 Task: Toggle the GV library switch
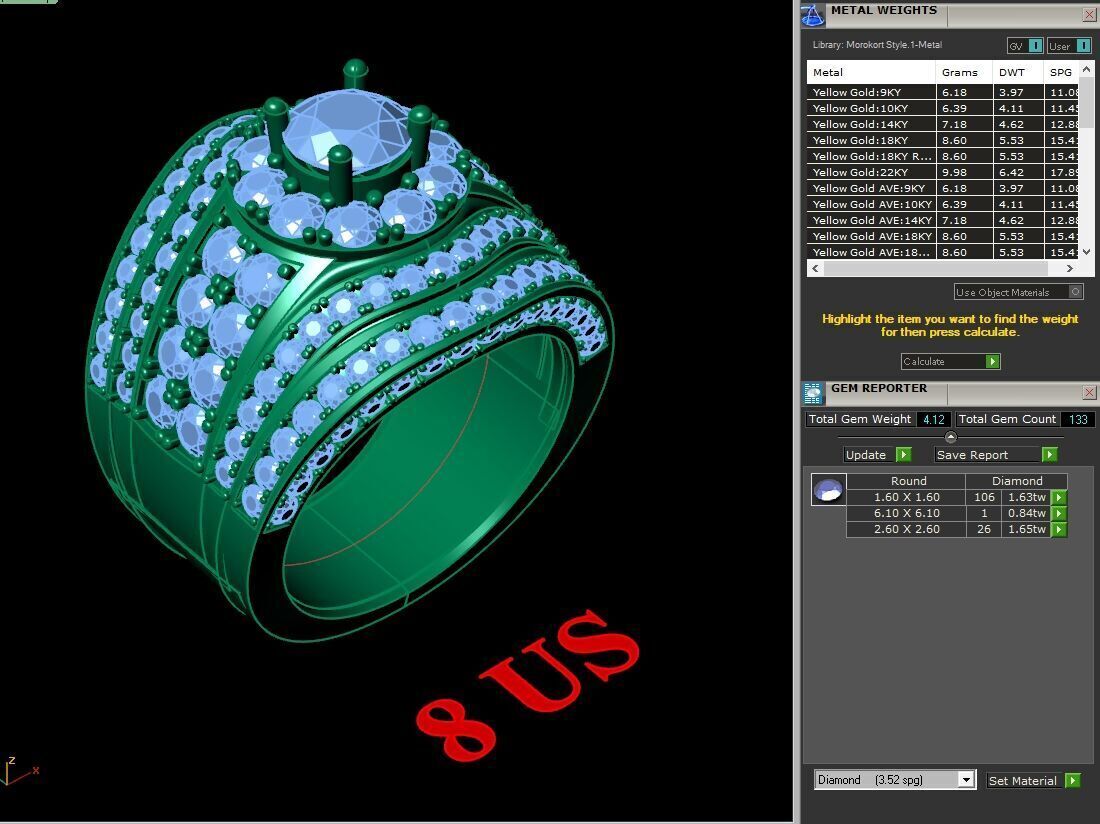pyautogui.click(x=1035, y=46)
